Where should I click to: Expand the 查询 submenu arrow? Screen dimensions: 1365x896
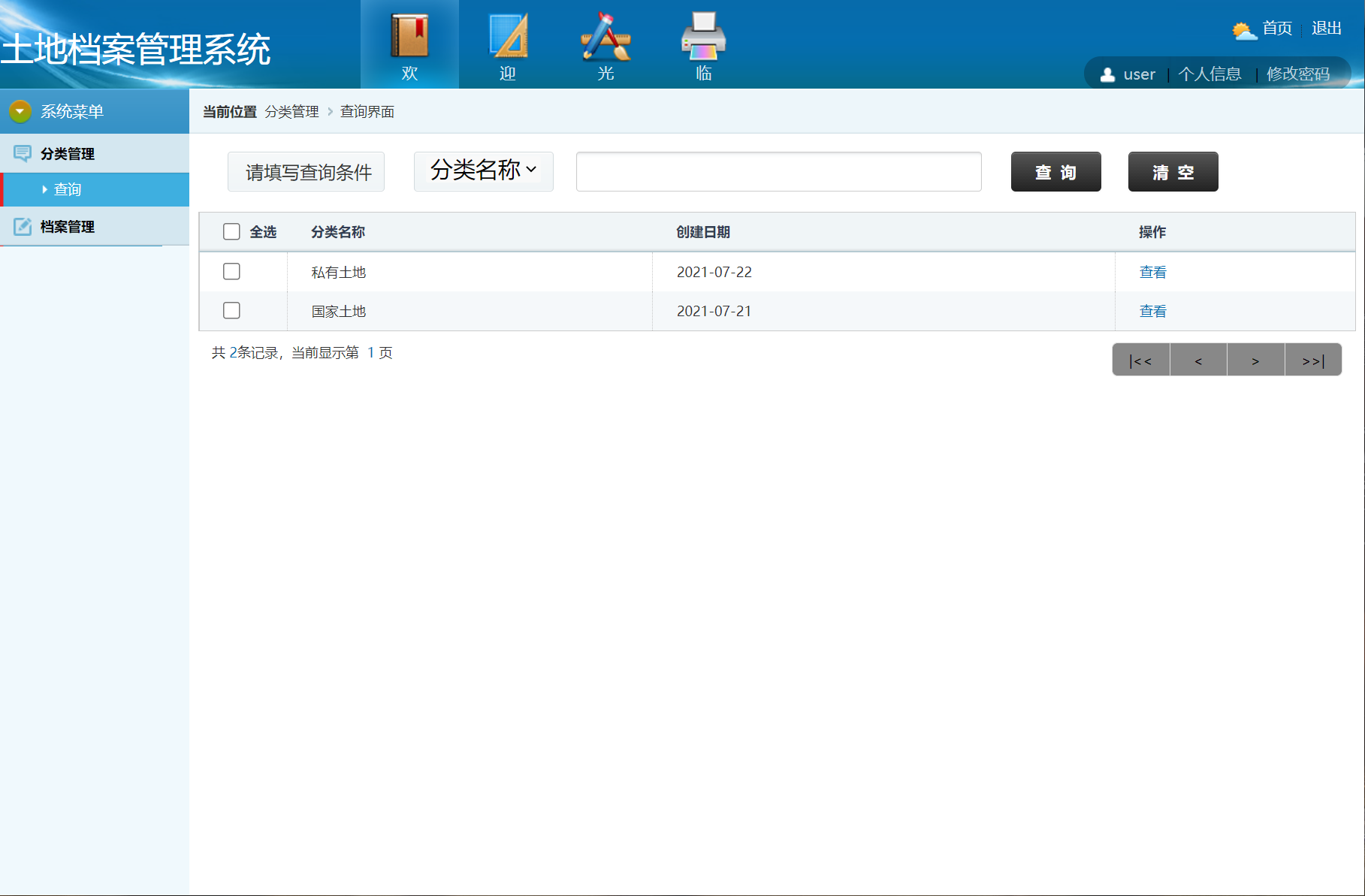pos(44,189)
